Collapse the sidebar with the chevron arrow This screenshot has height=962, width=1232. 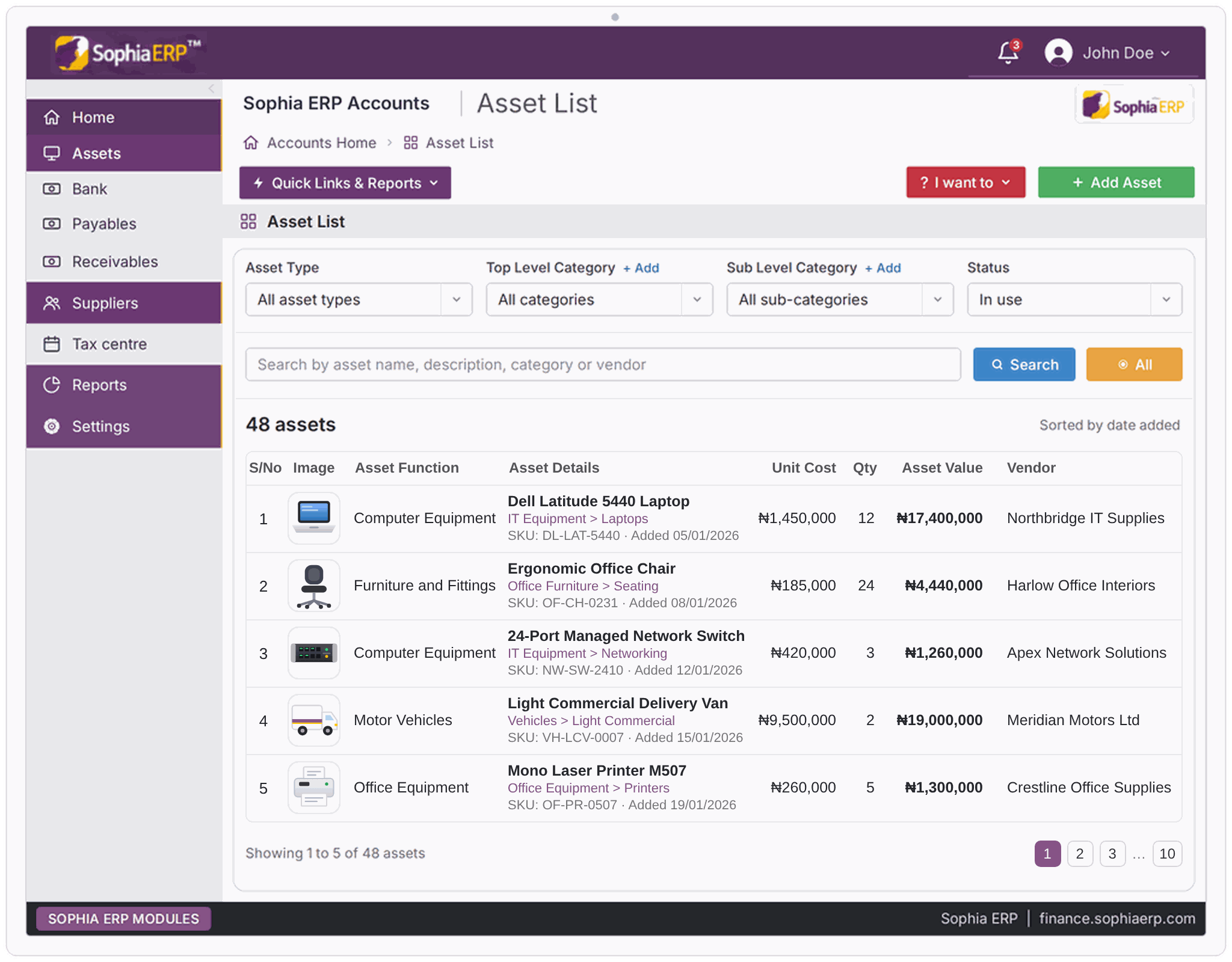pos(211,88)
